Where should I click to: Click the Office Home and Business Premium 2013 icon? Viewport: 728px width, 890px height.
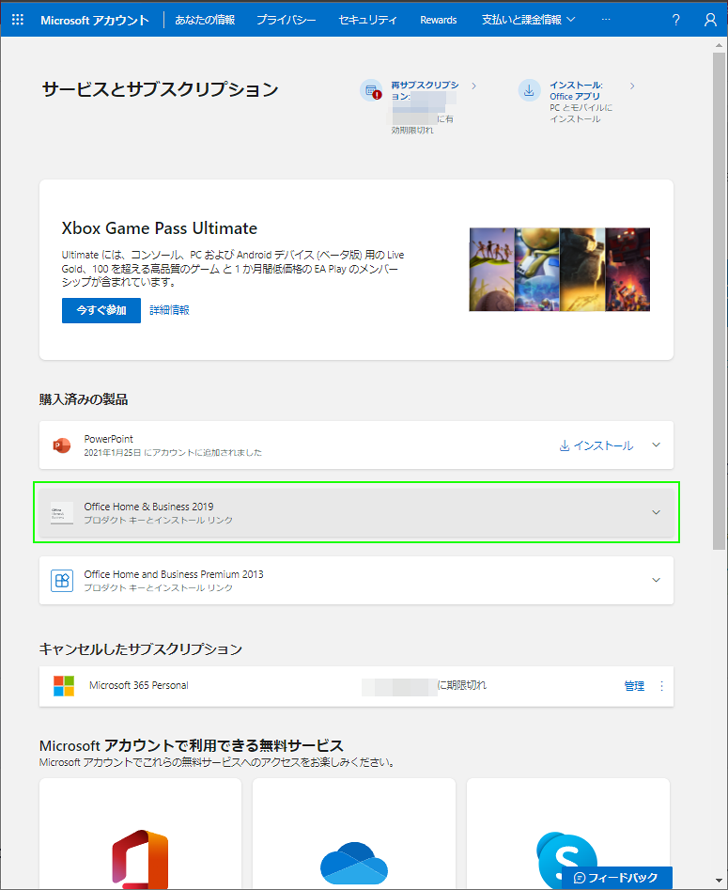click(x=62, y=581)
